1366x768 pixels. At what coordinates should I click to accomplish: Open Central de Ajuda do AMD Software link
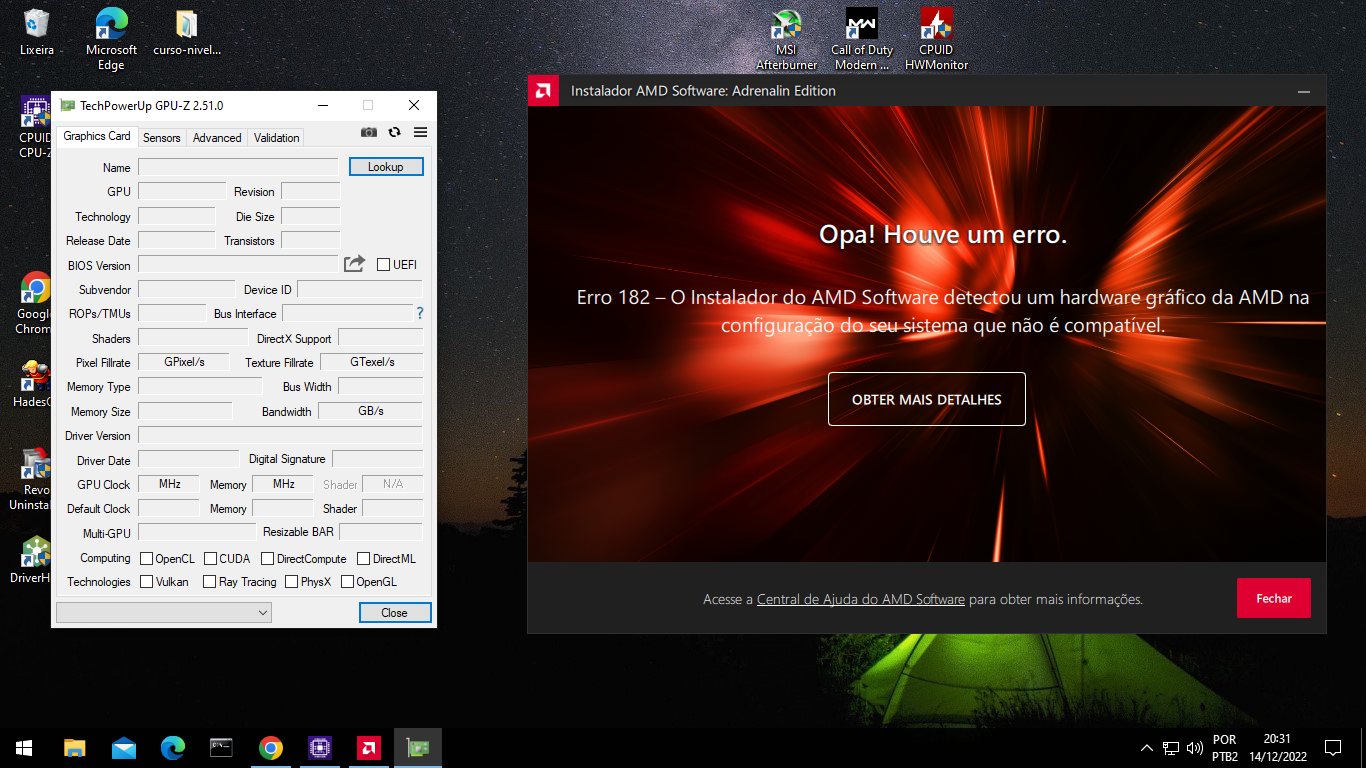[861, 599]
